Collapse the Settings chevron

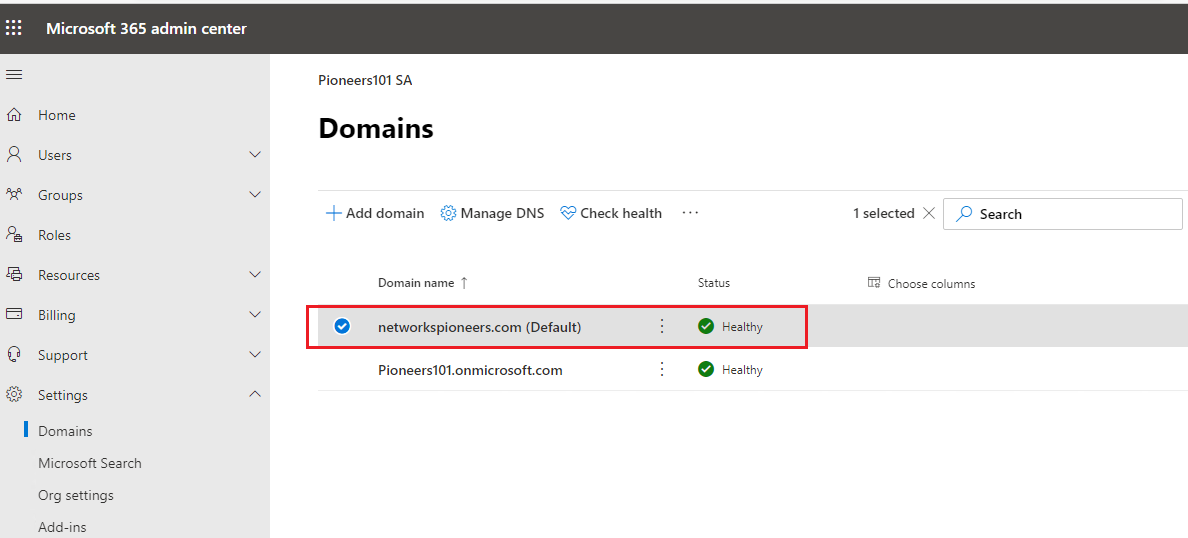[255, 394]
